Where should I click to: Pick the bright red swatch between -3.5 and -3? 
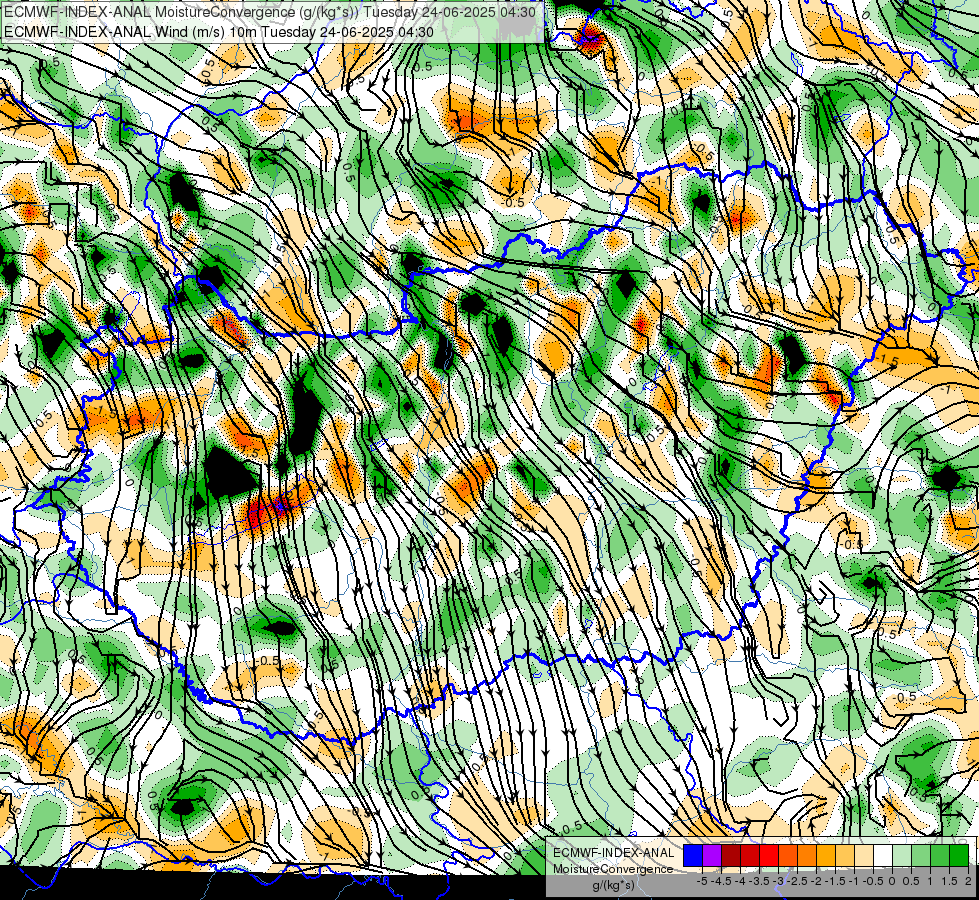pos(769,856)
